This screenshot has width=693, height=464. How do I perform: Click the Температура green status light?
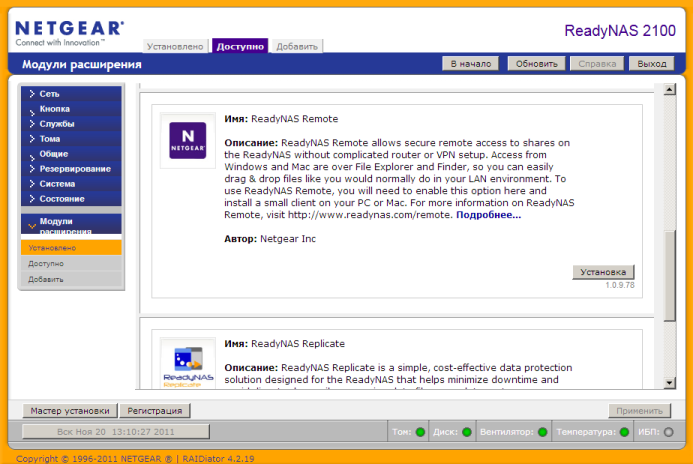pos(624,432)
